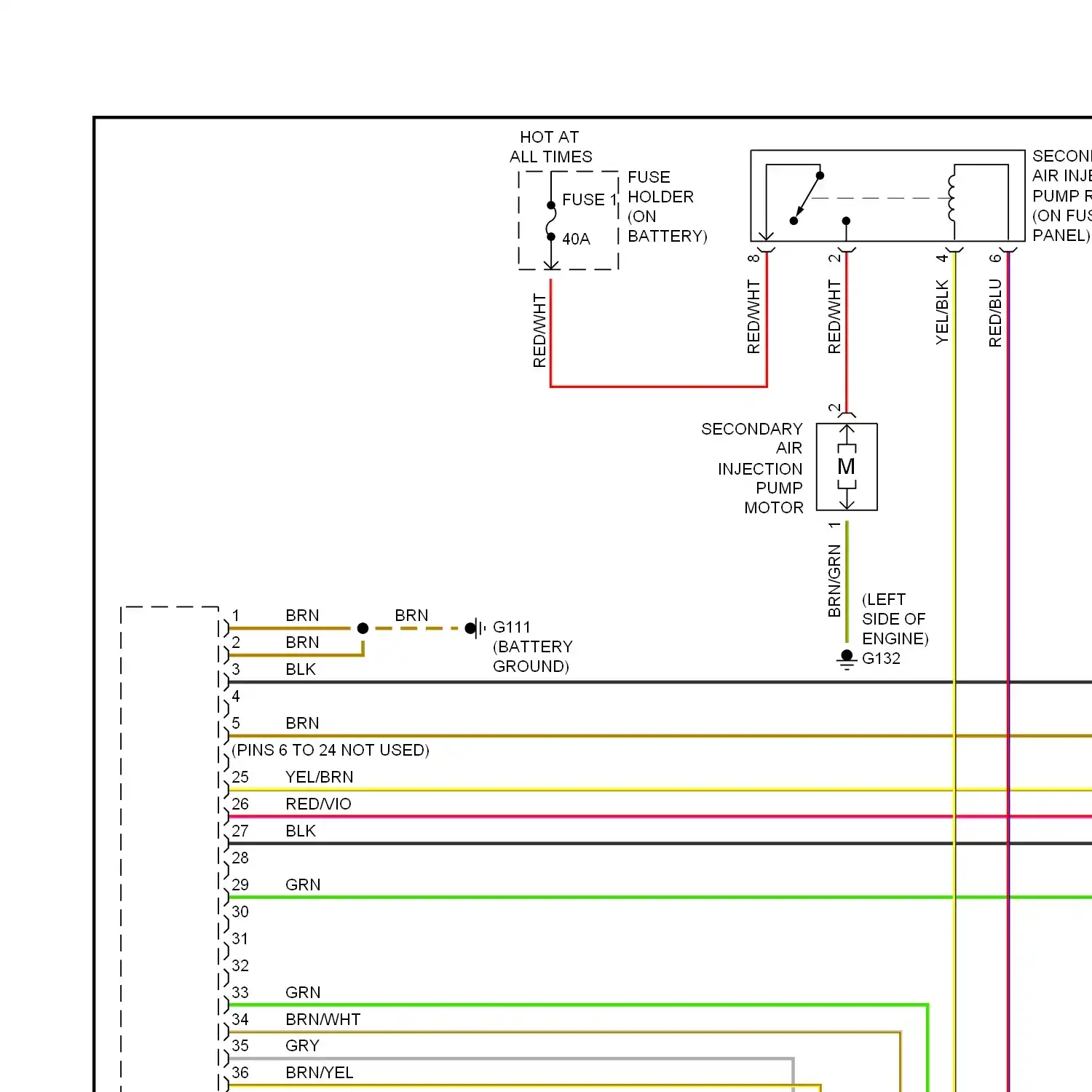This screenshot has height=1092, width=1092.
Task: Click the 'BRN/GRN' wire label
Action: pyautogui.click(x=834, y=581)
